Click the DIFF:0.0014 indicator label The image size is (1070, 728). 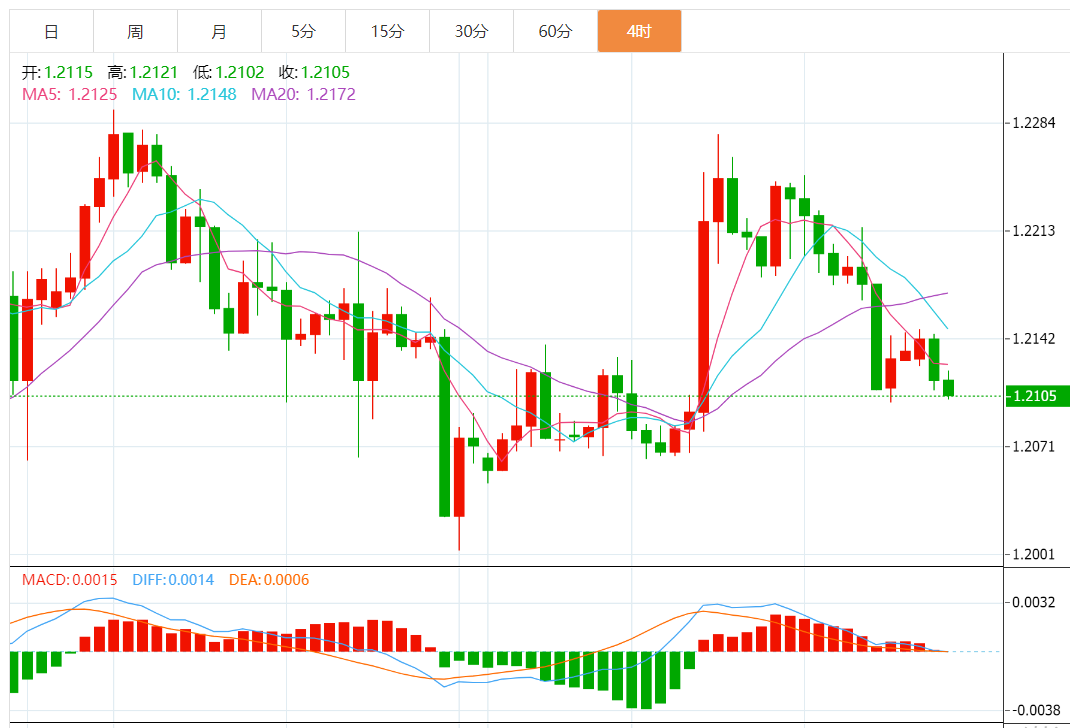(173, 580)
